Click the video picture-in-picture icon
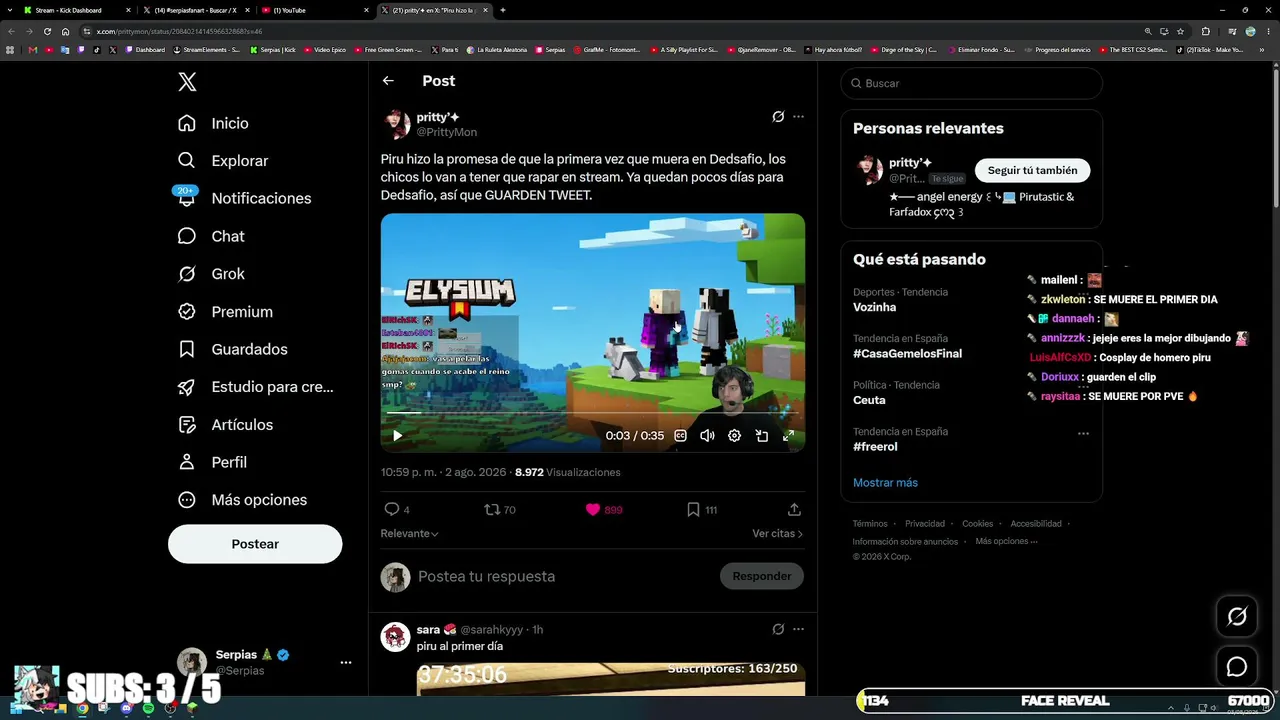 click(761, 436)
